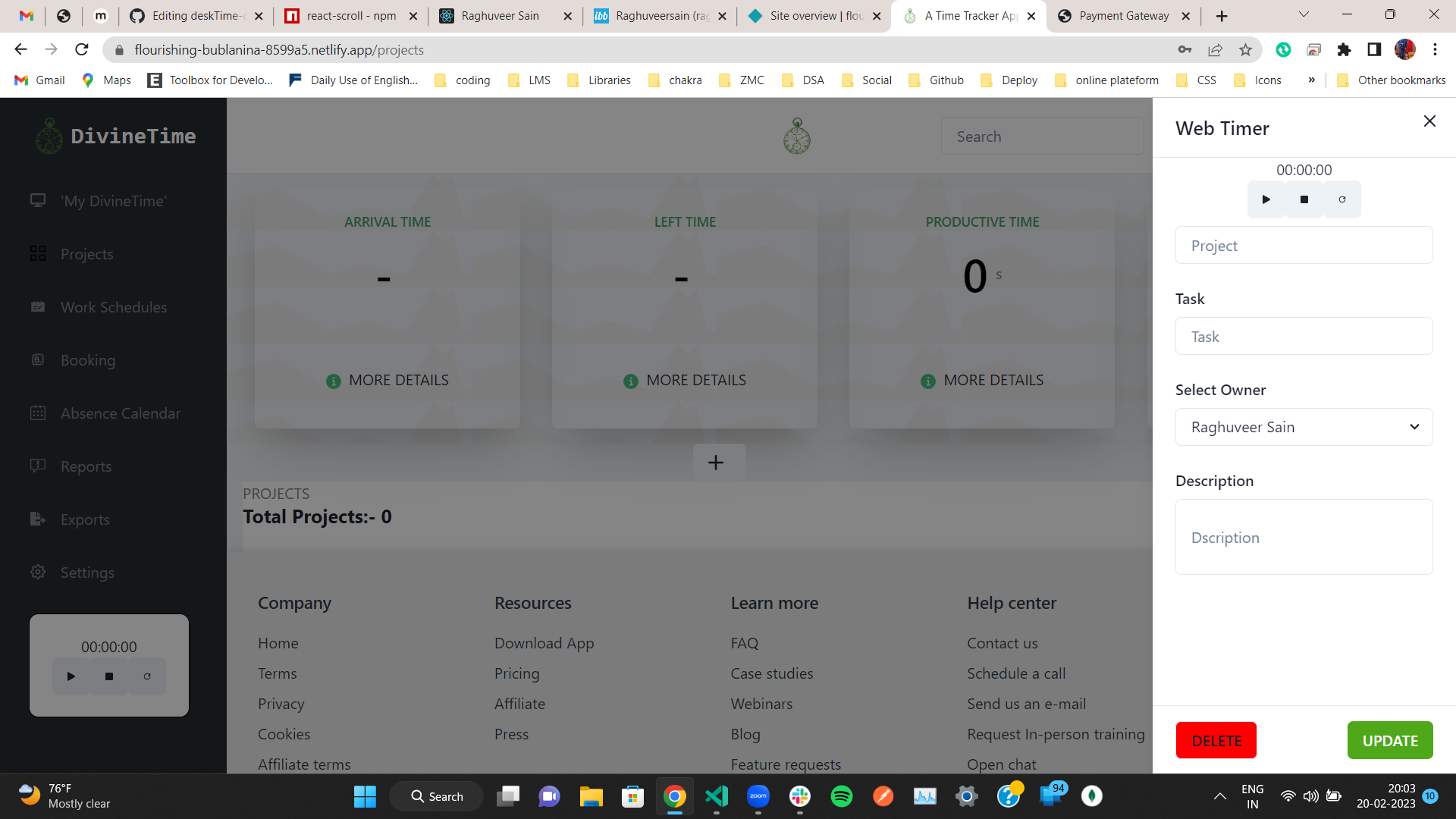Image resolution: width=1456 pixels, height=819 pixels.
Task: Click the DivineTime logo in sidebar
Action: (x=115, y=136)
